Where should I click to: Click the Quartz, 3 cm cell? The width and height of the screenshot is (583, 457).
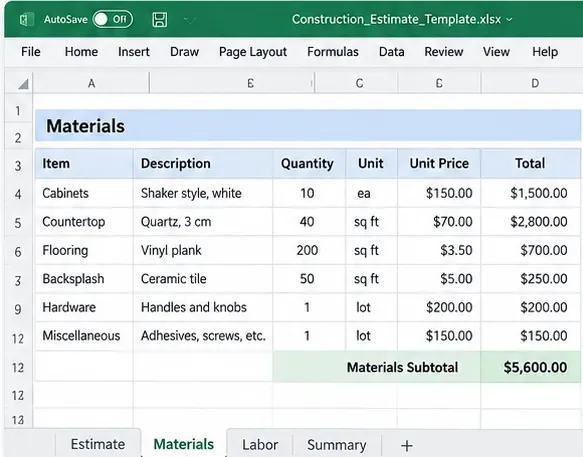203,222
